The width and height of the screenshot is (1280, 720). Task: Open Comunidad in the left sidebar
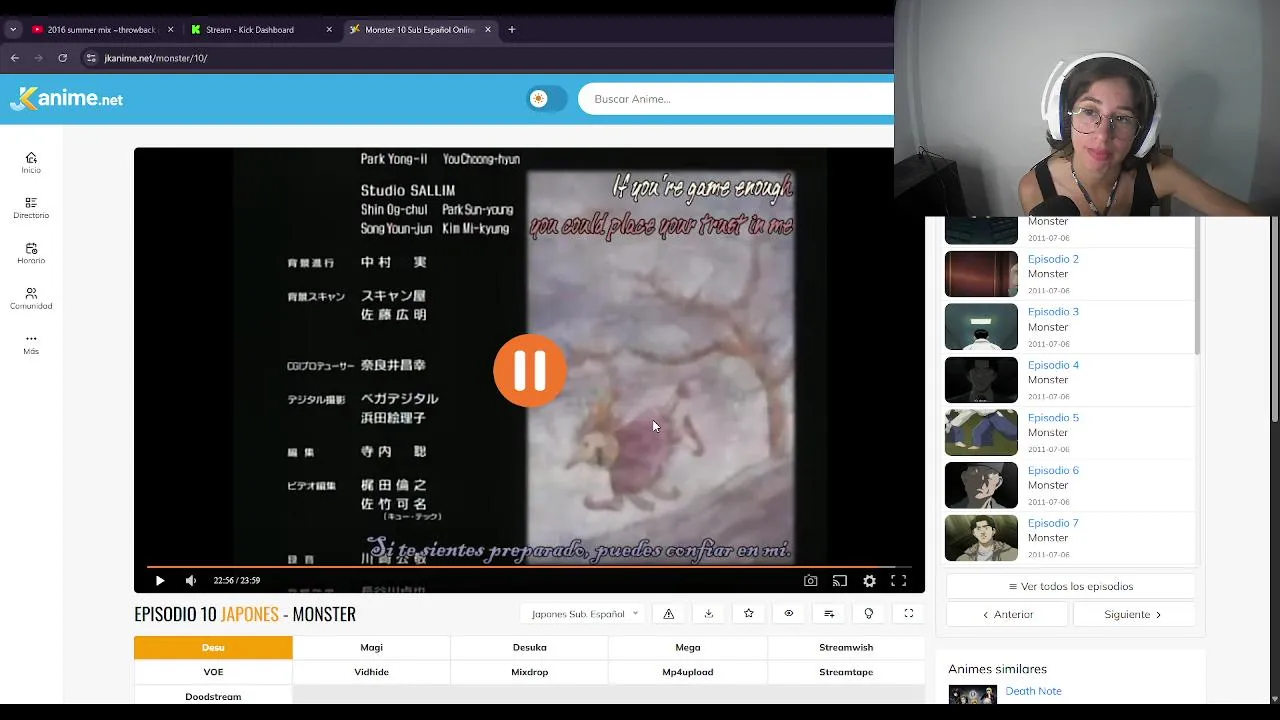click(31, 299)
